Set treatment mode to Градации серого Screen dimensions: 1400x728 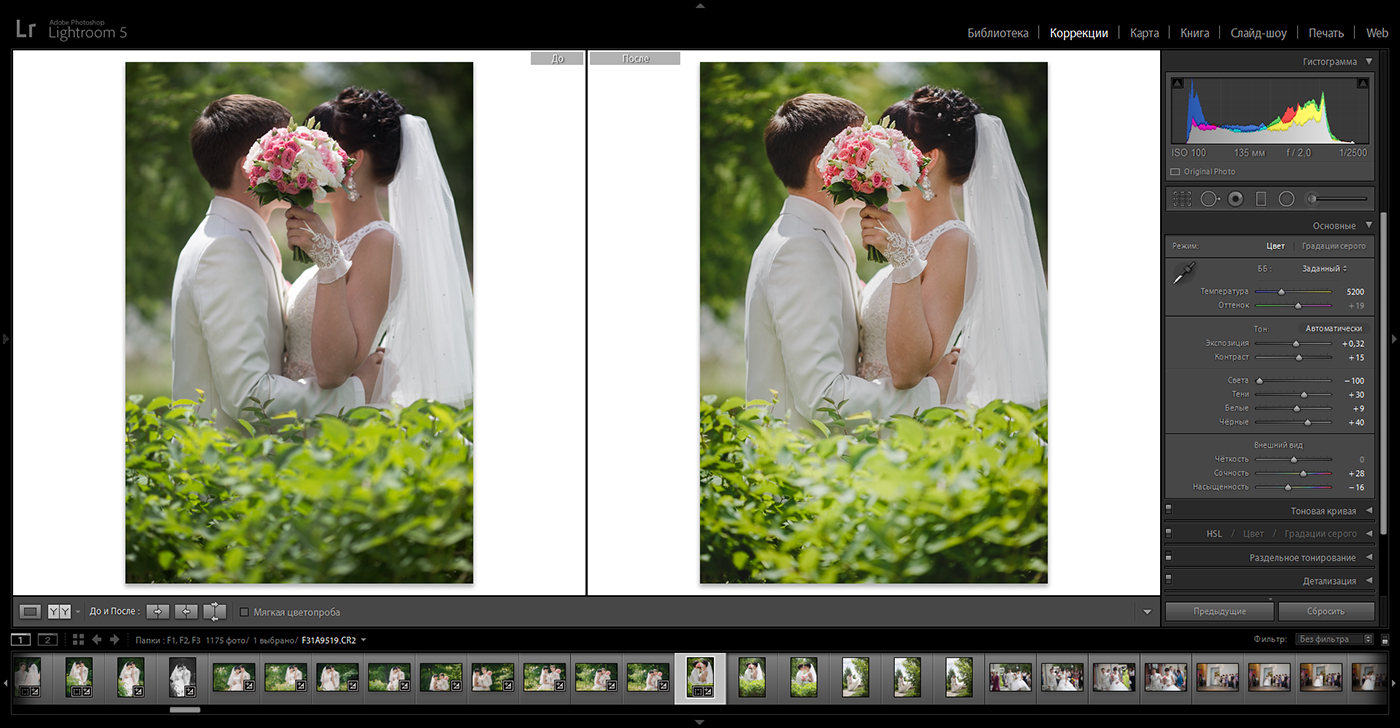click(x=1333, y=246)
